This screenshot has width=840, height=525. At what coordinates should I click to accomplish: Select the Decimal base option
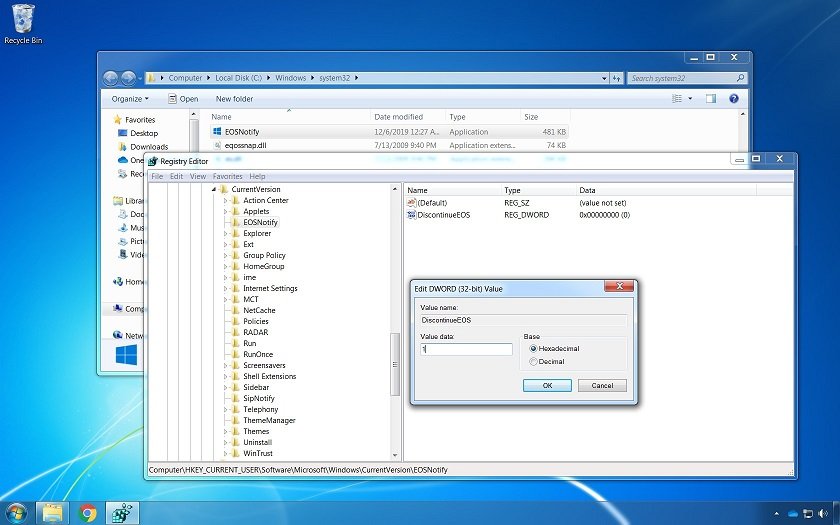[534, 361]
